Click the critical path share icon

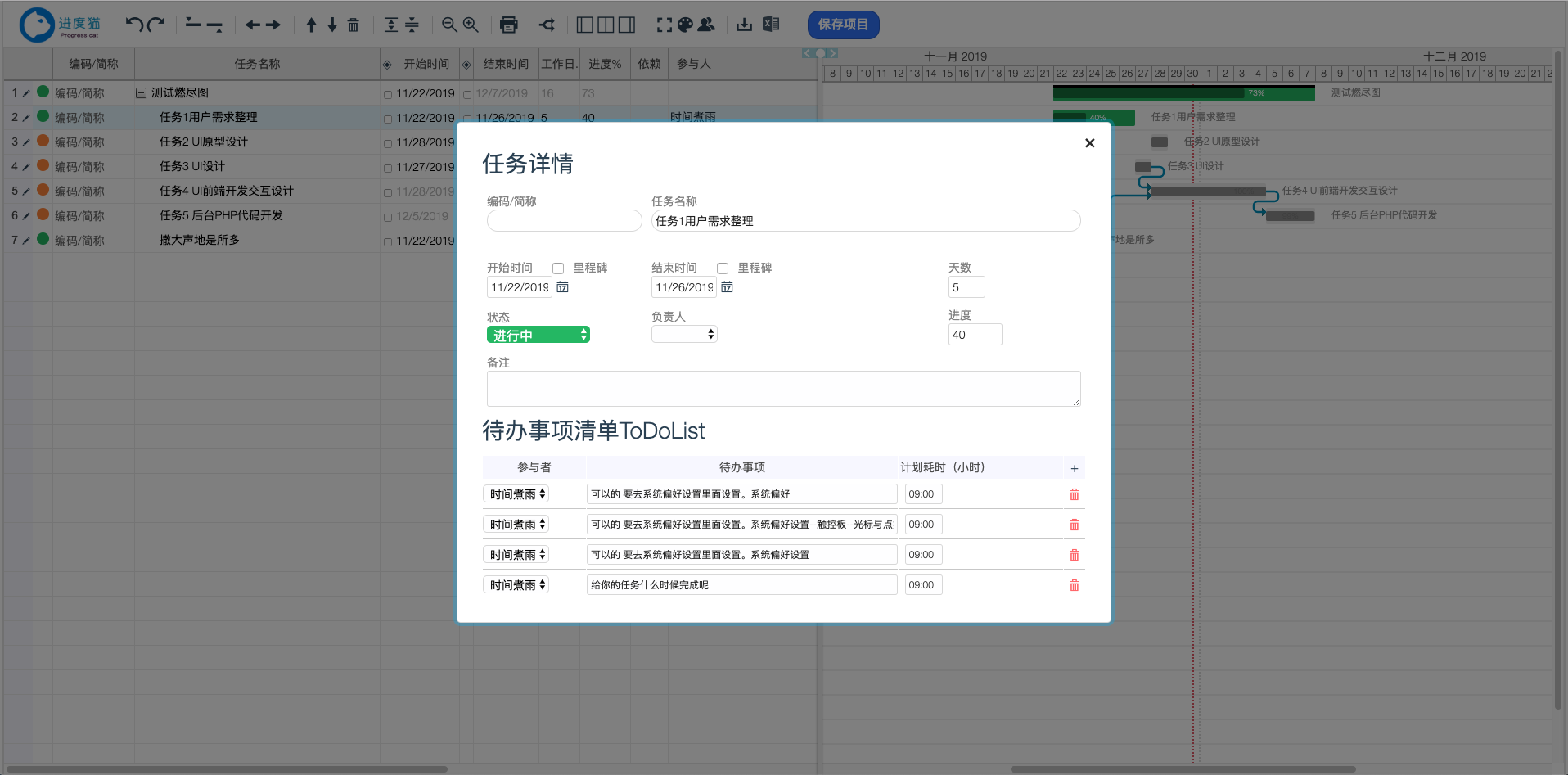547,25
